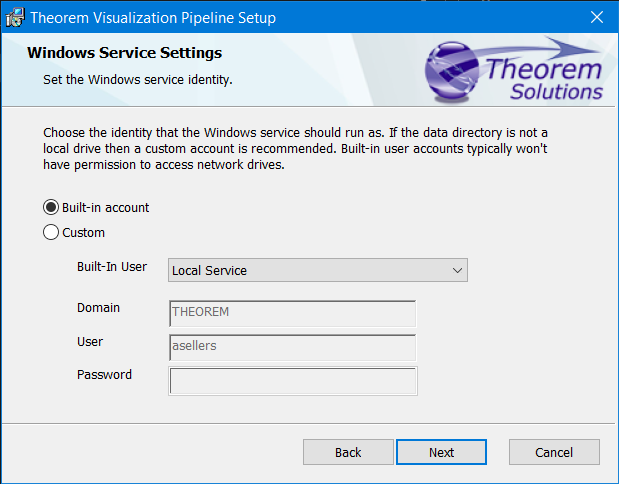Click the Theorem Visualization Pipeline Setup title
The height and width of the screenshot is (484, 619).
pos(153,18)
